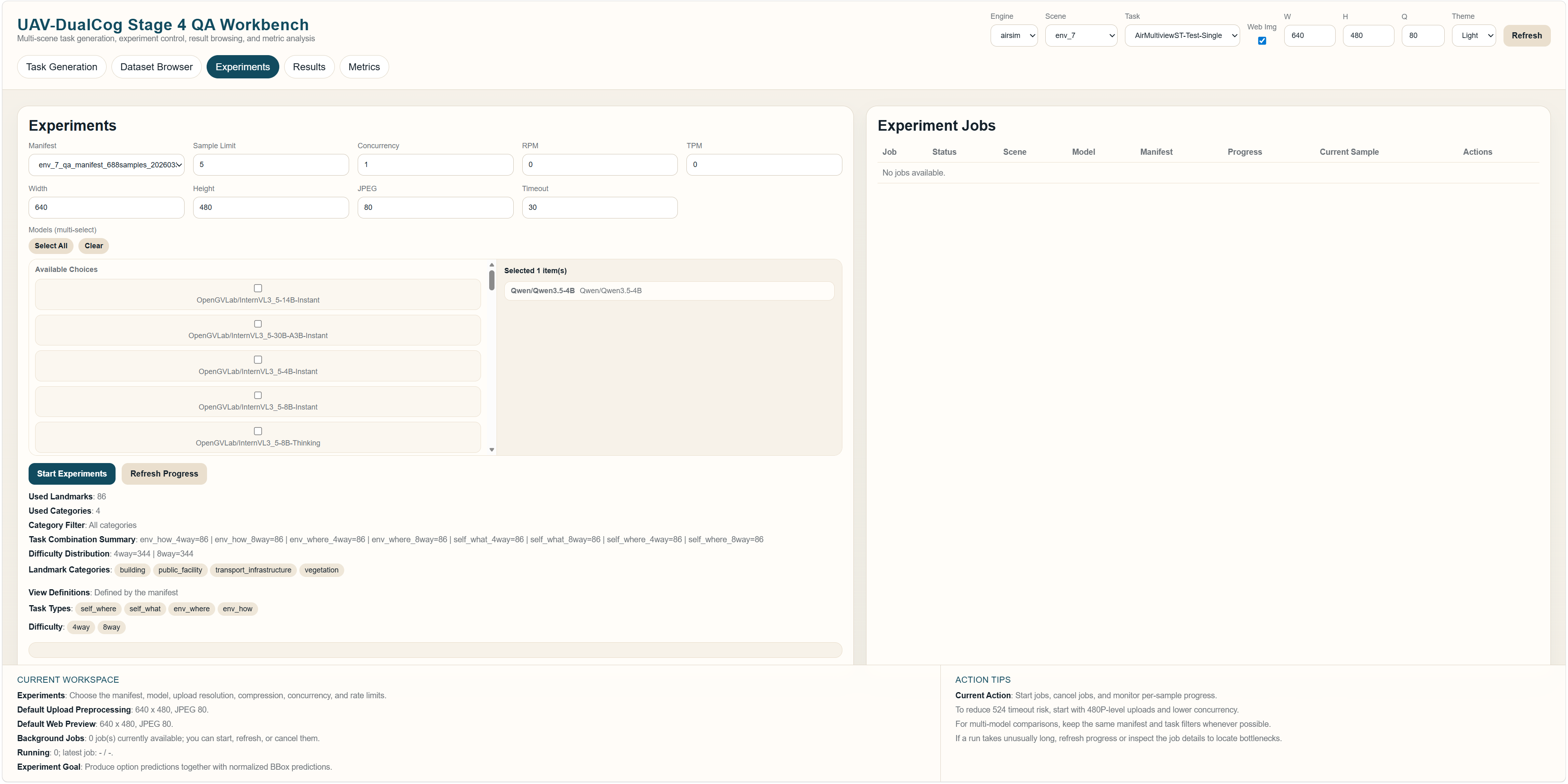1568x784 pixels.
Task: Switch to the Task Generation tab
Action: click(62, 66)
